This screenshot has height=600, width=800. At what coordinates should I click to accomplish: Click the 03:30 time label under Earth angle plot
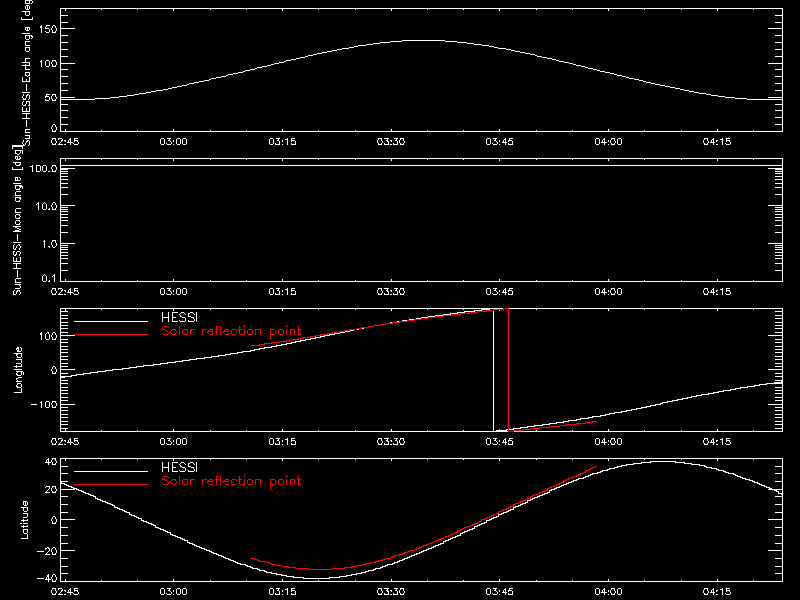point(391,142)
